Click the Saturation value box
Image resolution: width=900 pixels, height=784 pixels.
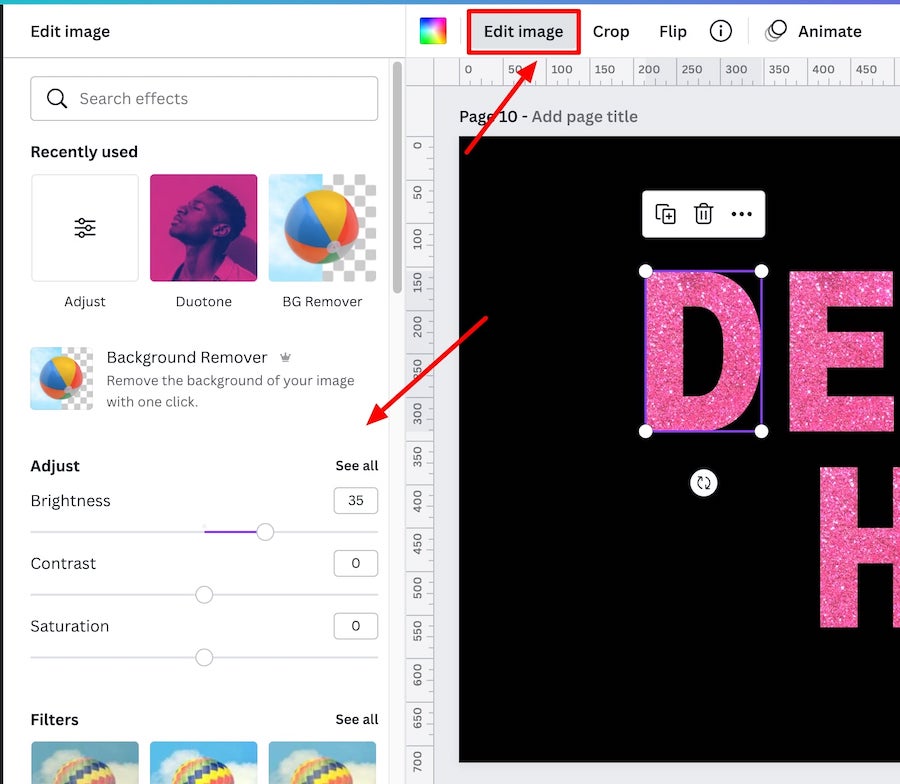(x=356, y=626)
